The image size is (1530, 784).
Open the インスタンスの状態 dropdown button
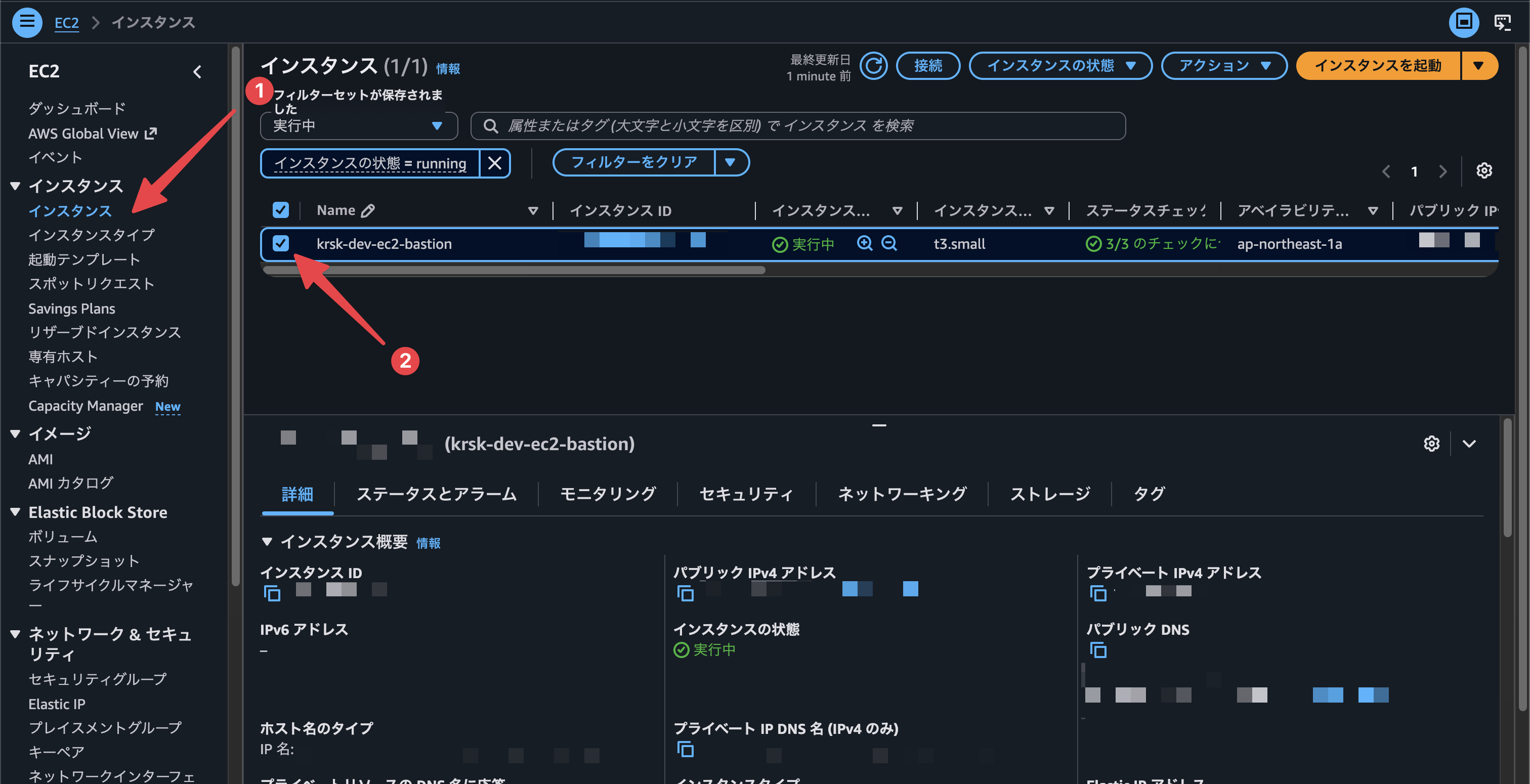point(1060,66)
